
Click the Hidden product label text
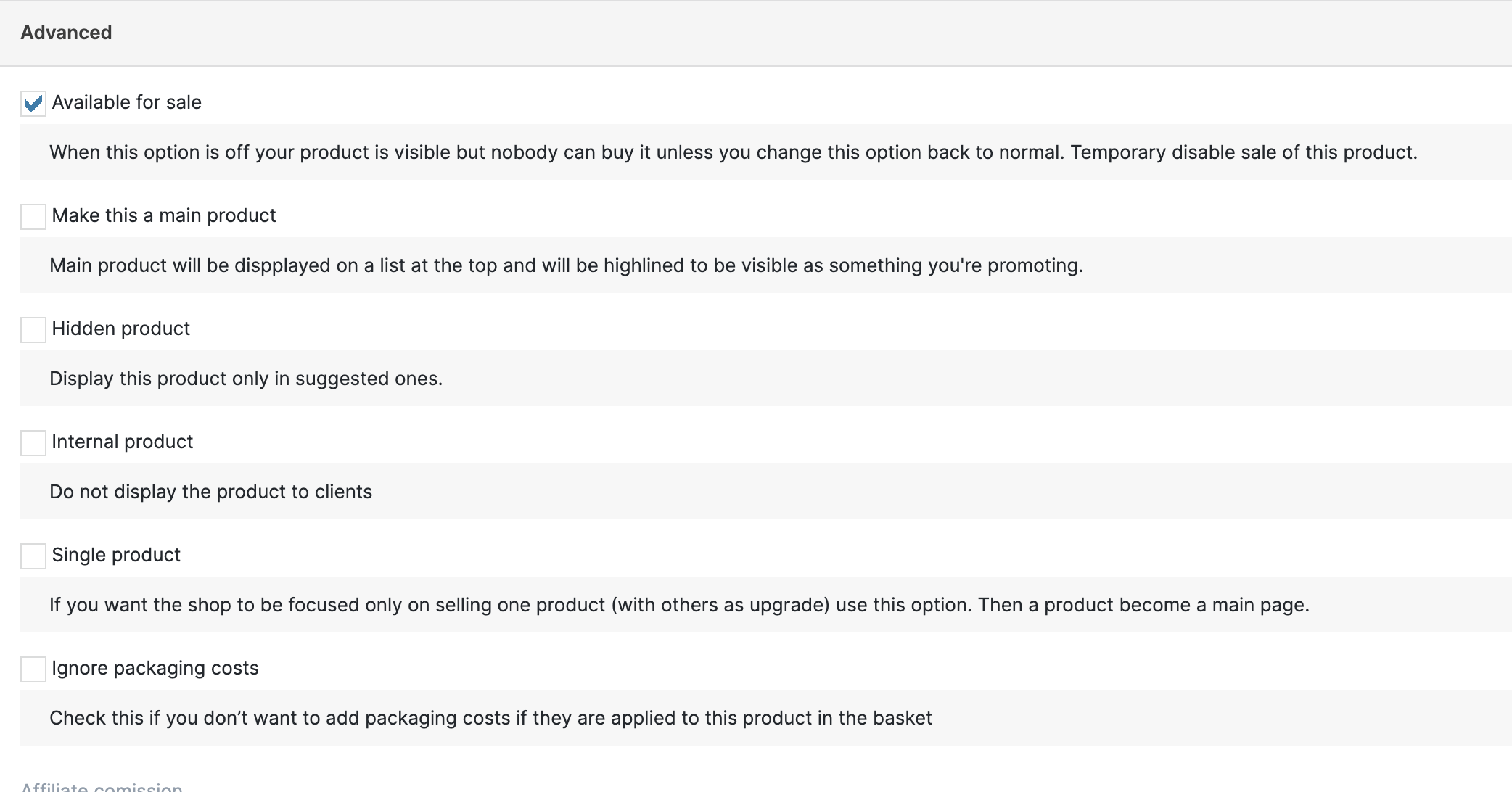pyautogui.click(x=121, y=329)
